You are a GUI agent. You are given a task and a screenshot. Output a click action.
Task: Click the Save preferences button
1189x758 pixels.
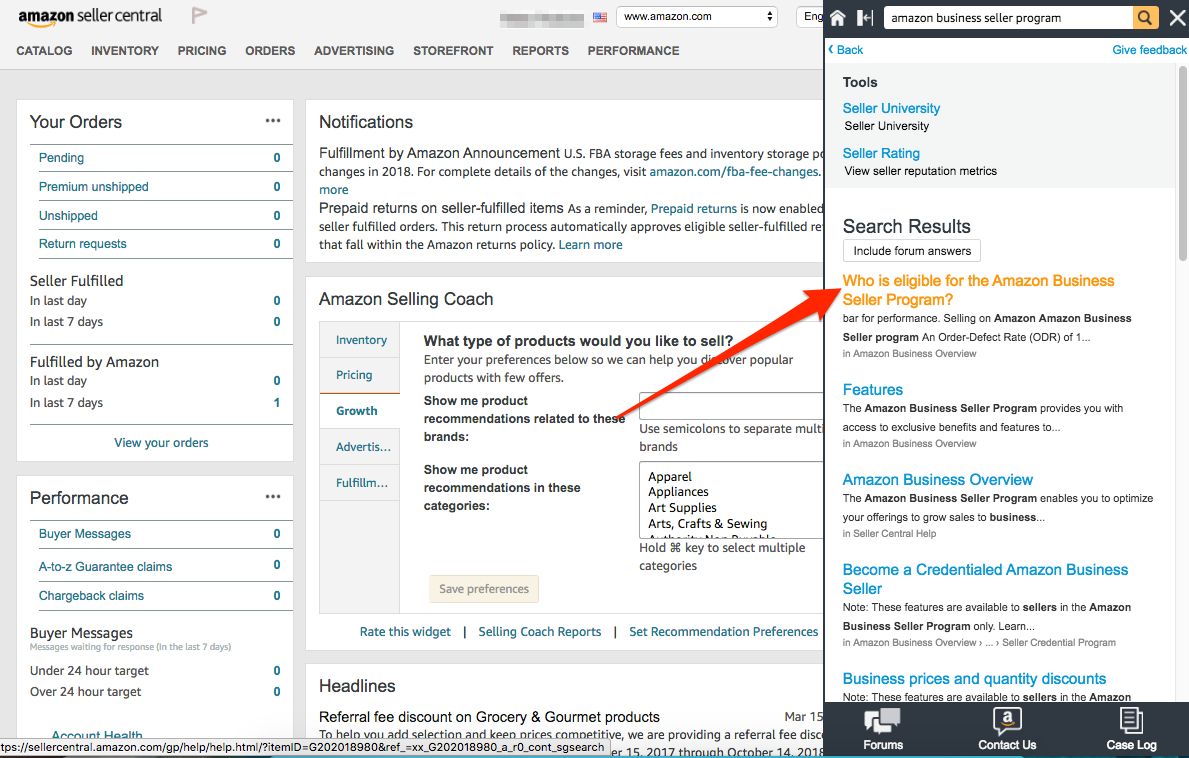(484, 589)
